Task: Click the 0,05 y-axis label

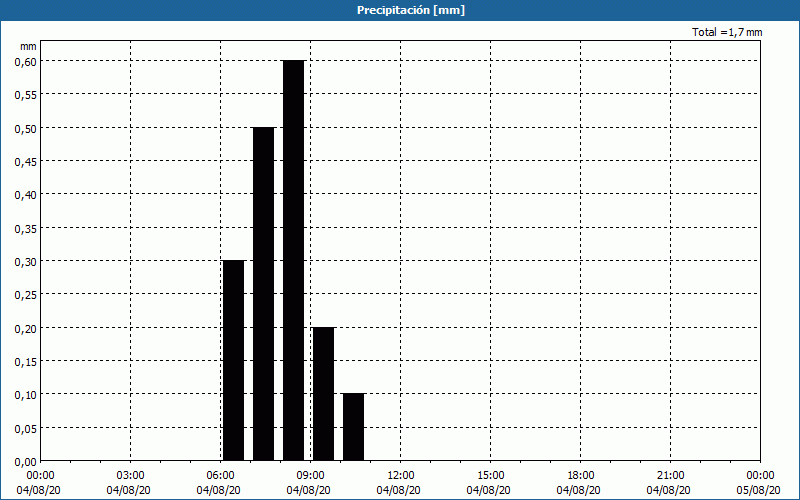Action: [x=26, y=428]
